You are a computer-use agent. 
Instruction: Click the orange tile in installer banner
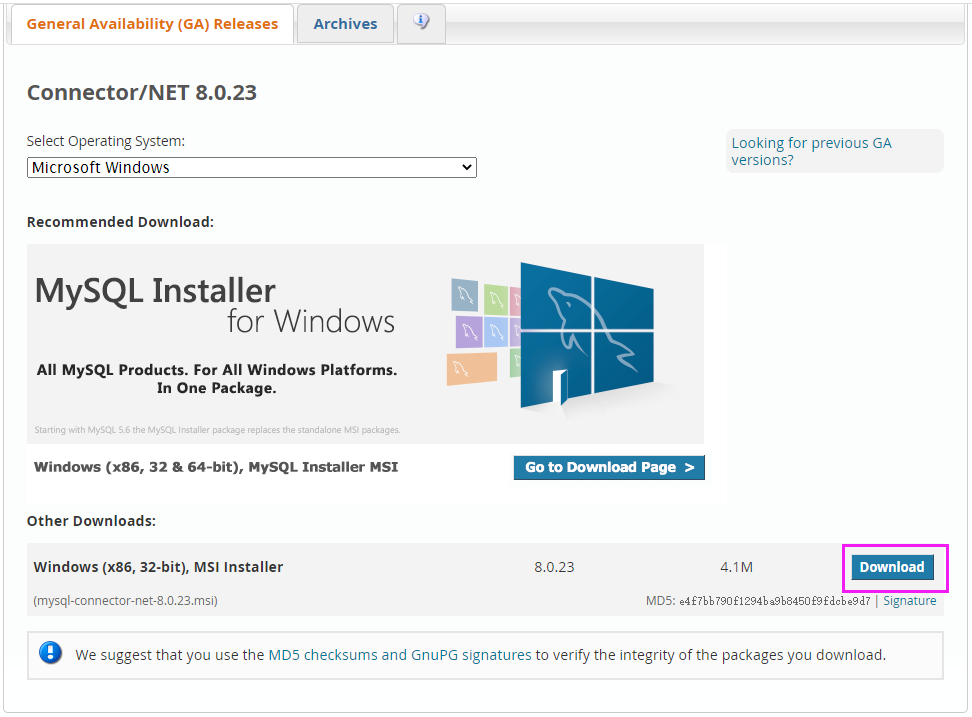tap(472, 368)
